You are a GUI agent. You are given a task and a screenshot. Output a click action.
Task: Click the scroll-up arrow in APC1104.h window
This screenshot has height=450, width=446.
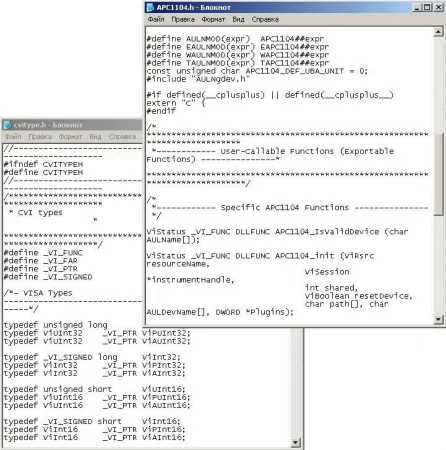438,32
